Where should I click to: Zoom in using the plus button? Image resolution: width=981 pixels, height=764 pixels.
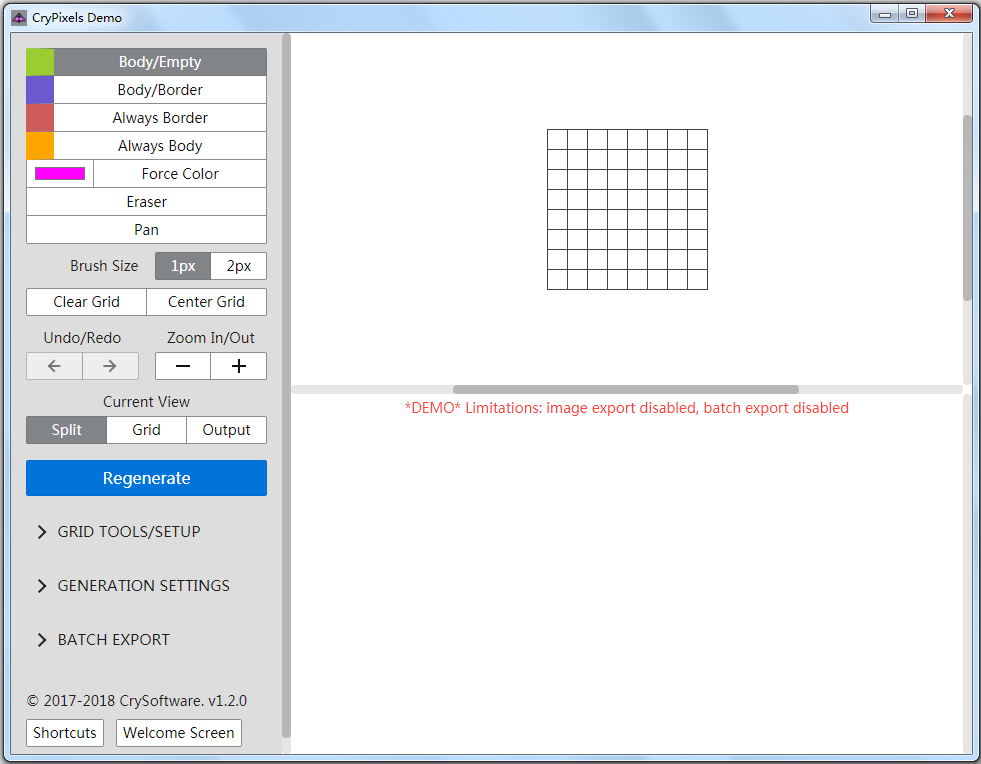click(238, 365)
